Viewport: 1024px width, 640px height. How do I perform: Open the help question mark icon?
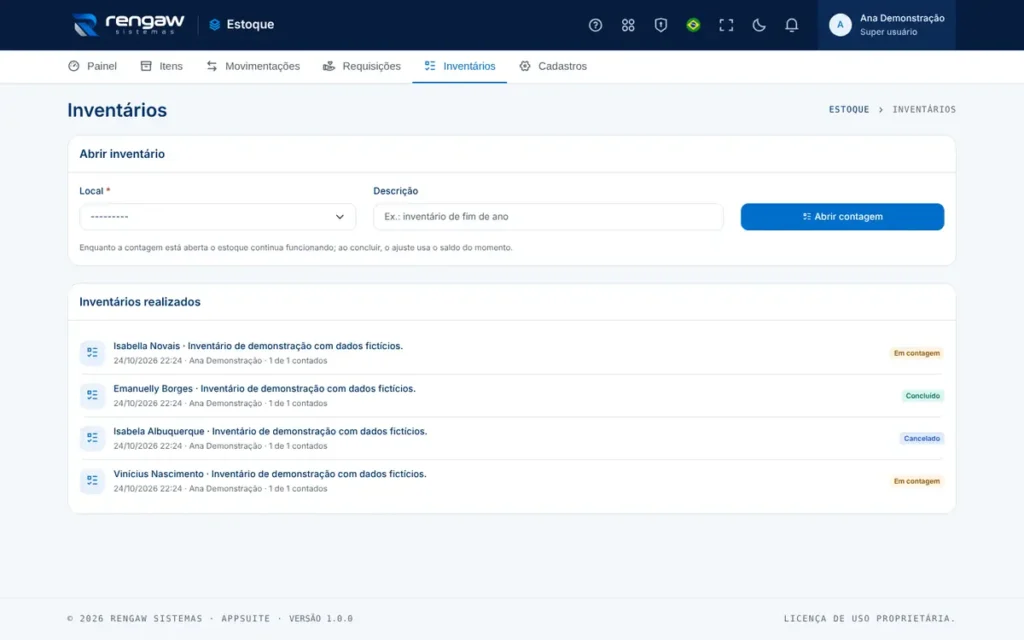595,25
